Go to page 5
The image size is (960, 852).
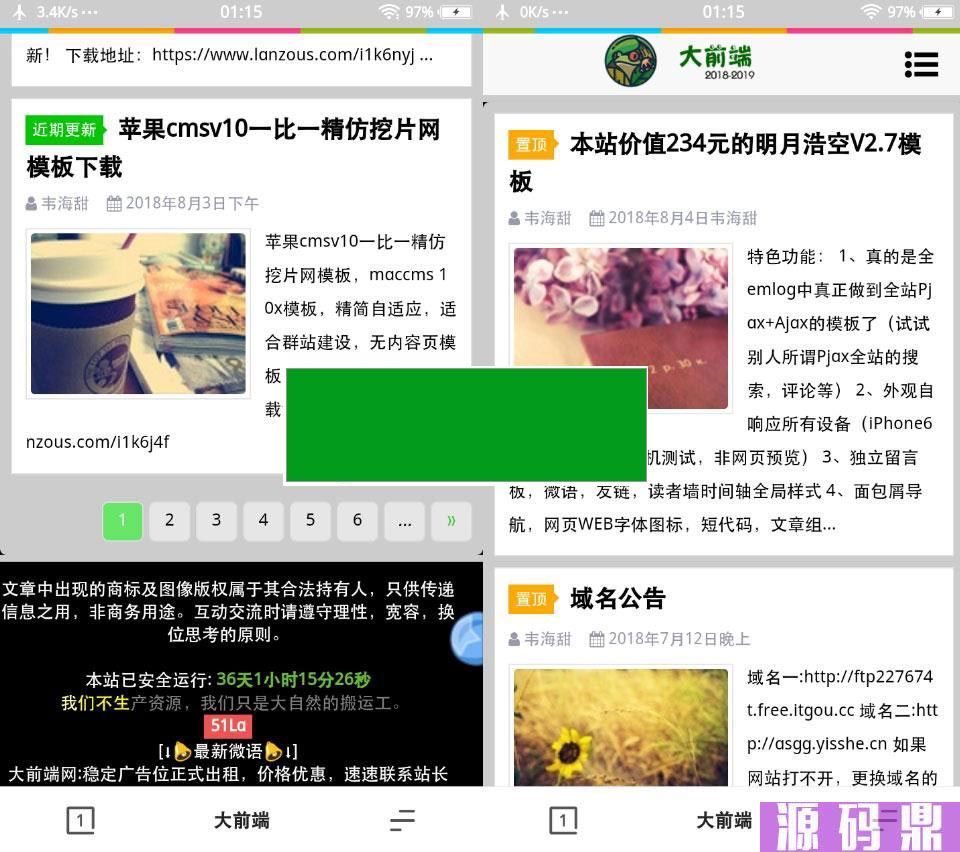pyautogui.click(x=310, y=521)
